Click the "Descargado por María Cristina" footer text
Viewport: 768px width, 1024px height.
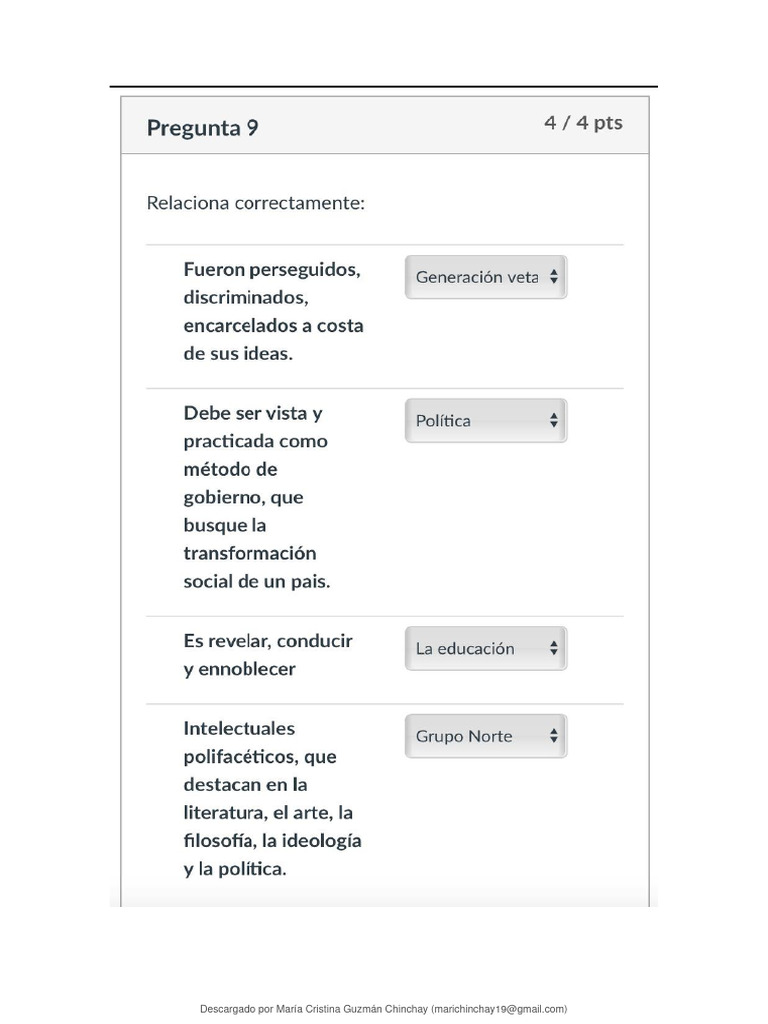click(314, 1009)
